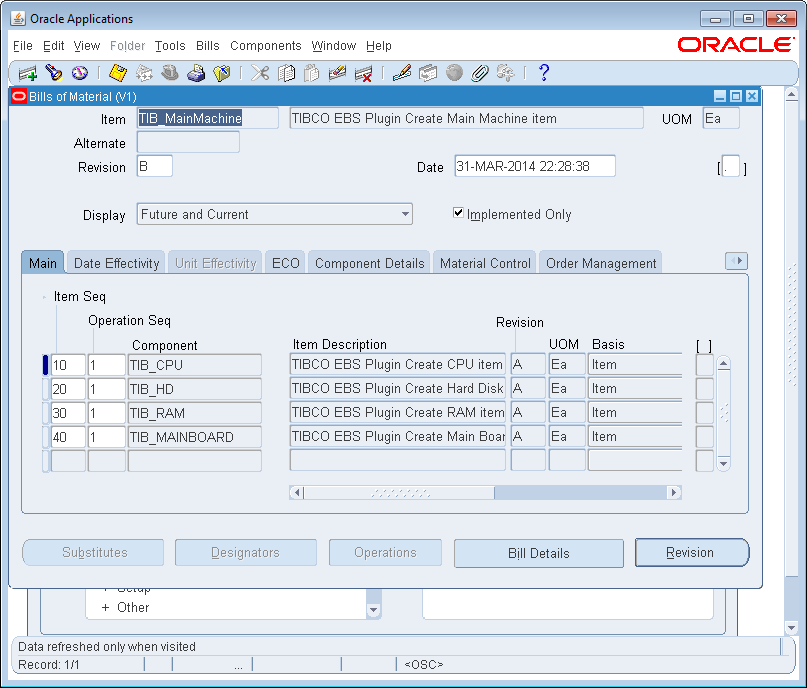Tick the checkbox in the TIB_HD row

pos(704,389)
